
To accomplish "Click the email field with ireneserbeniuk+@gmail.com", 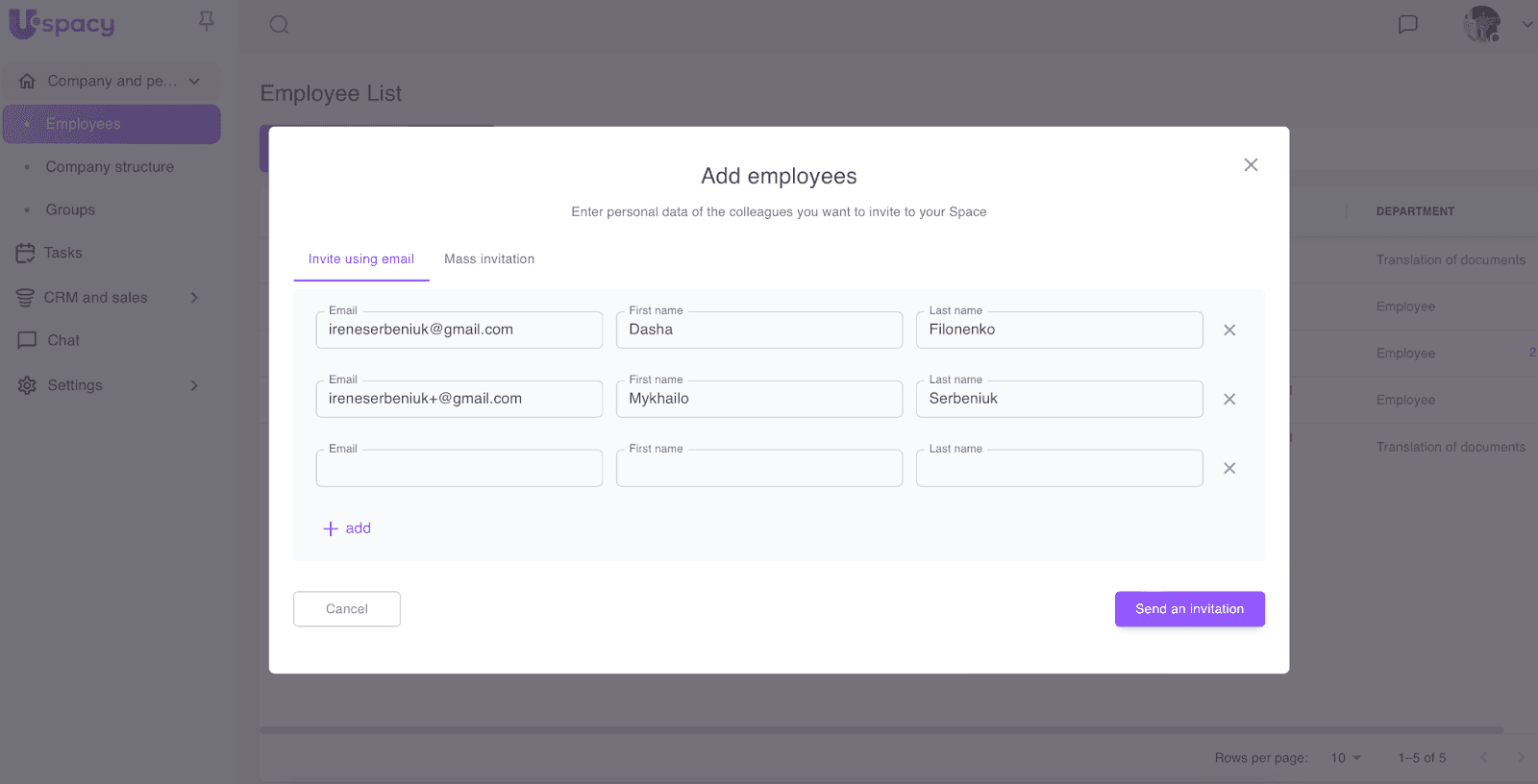I will (459, 399).
